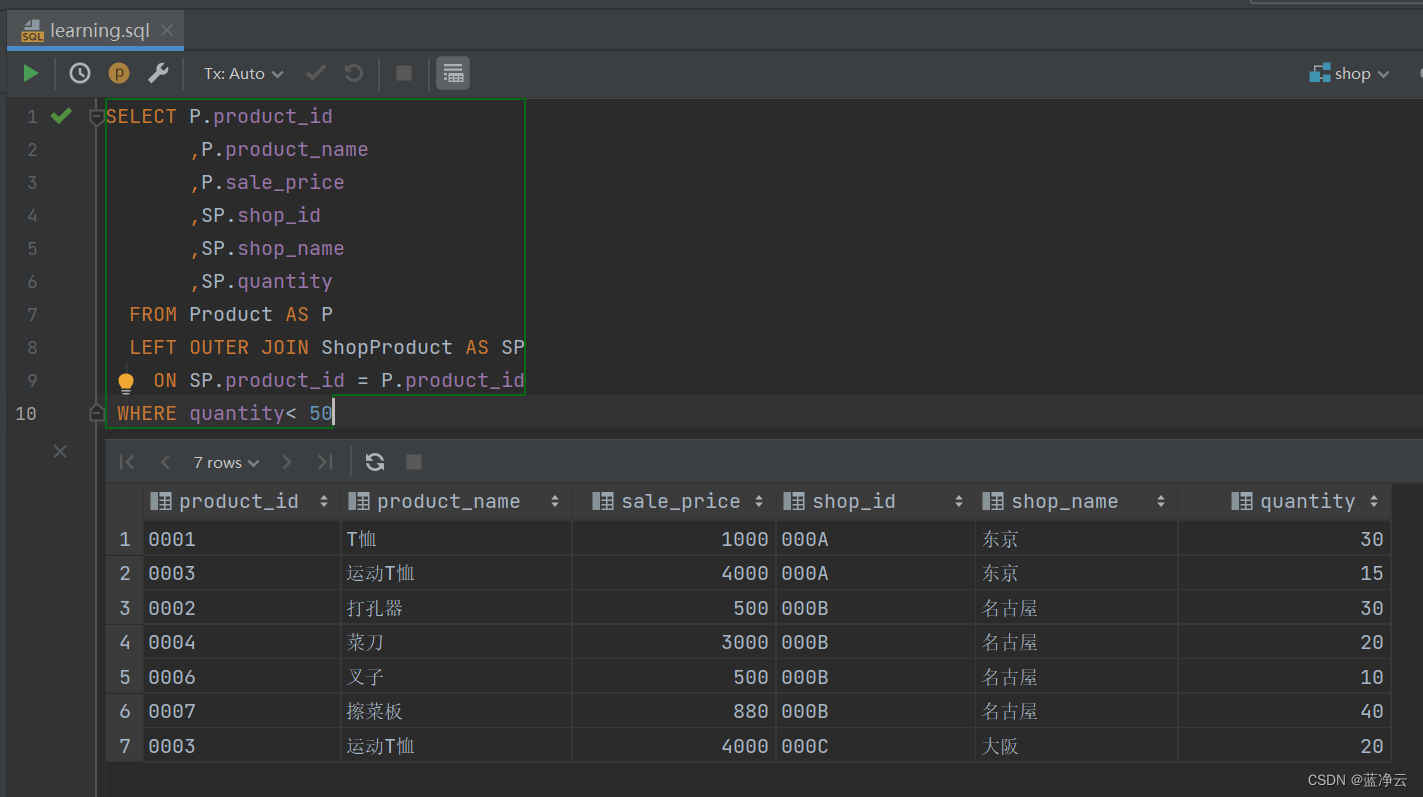Select quantity cell '15'
1423x797 pixels.
tap(1285, 573)
